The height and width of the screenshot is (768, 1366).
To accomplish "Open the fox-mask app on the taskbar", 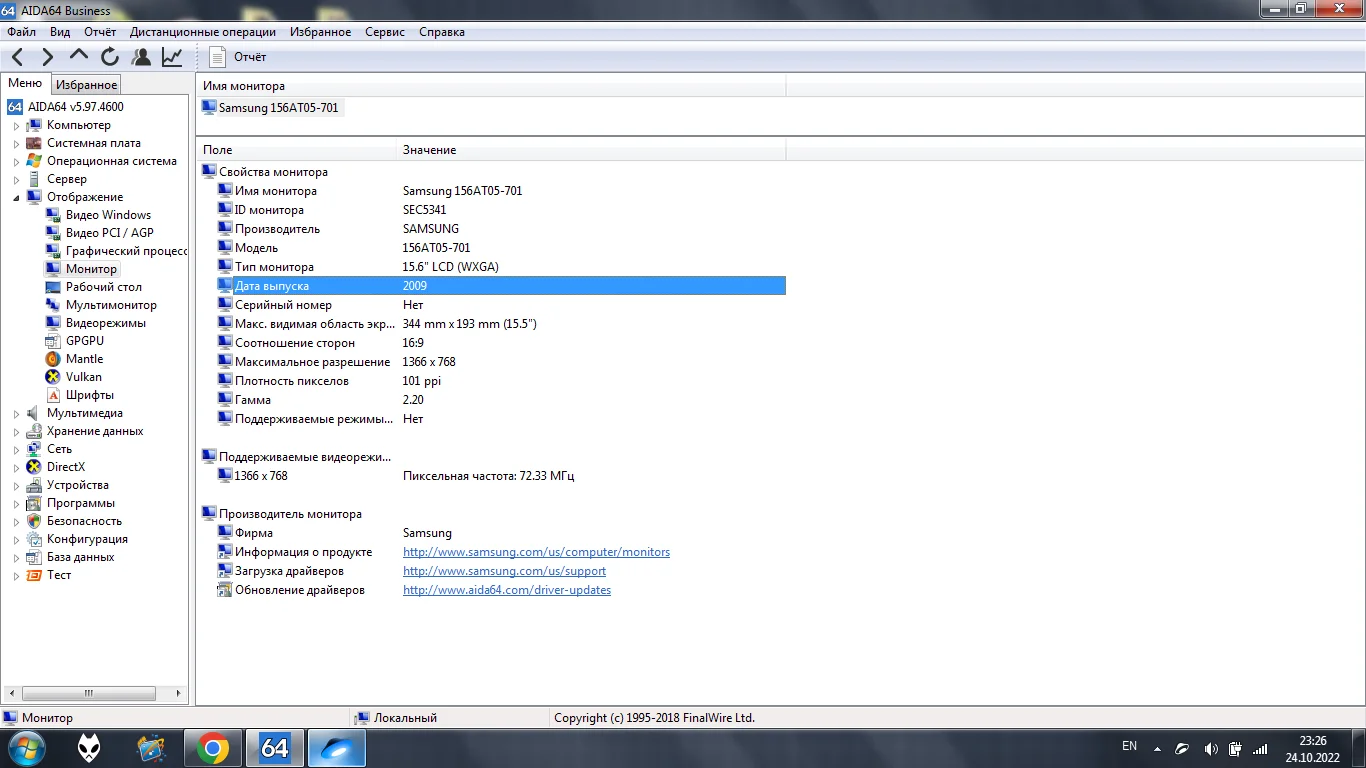I will point(89,747).
